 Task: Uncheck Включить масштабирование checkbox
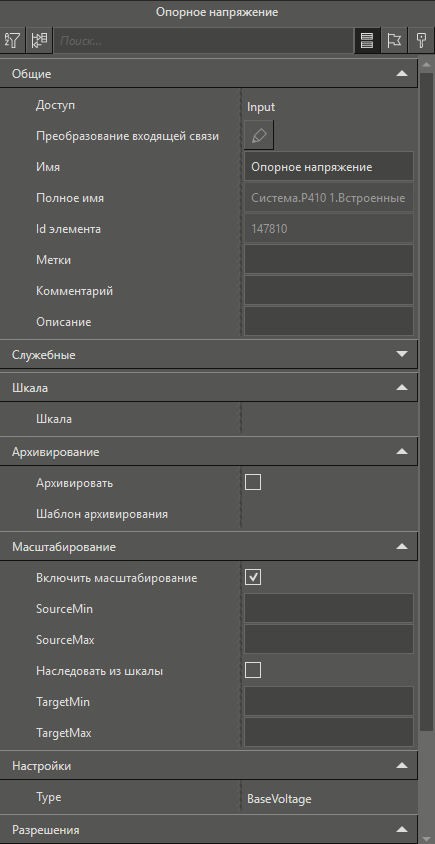(253, 578)
